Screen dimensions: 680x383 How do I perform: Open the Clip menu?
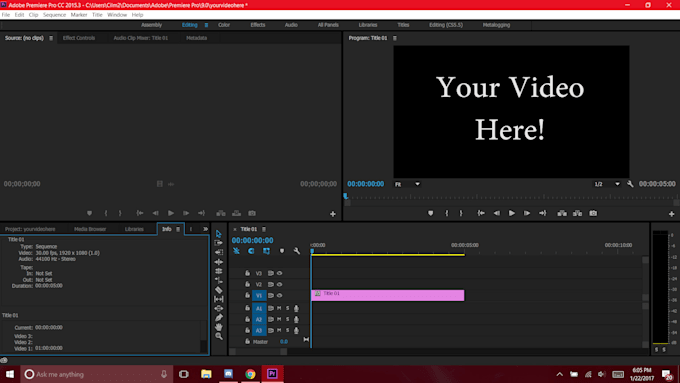tap(33, 15)
